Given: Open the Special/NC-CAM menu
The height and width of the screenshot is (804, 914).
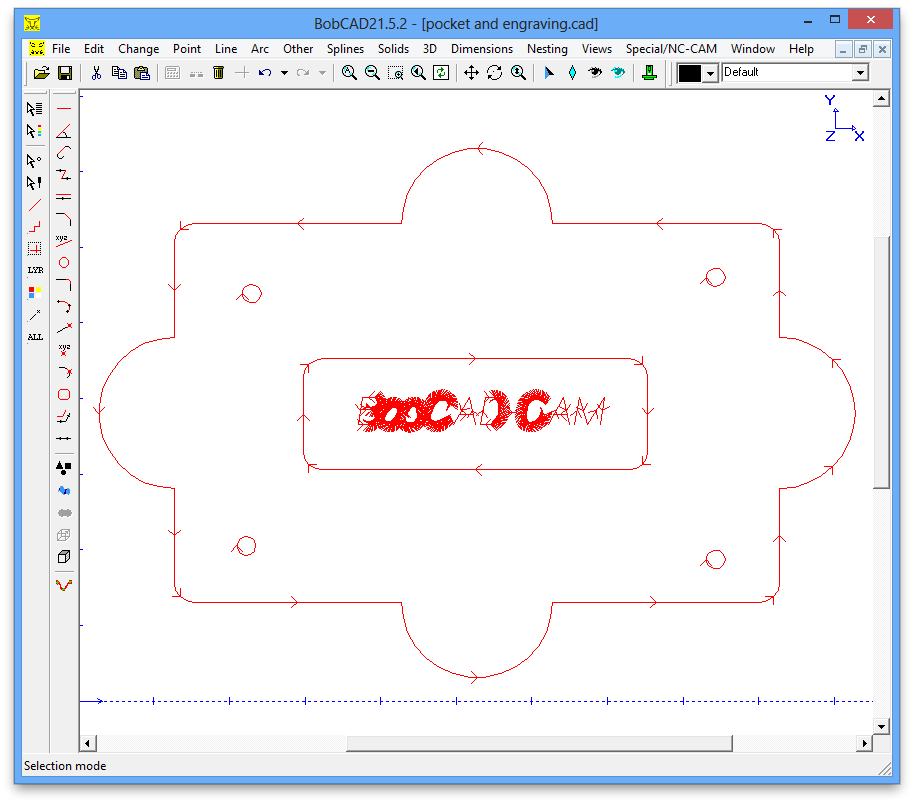Looking at the screenshot, I should tap(671, 49).
